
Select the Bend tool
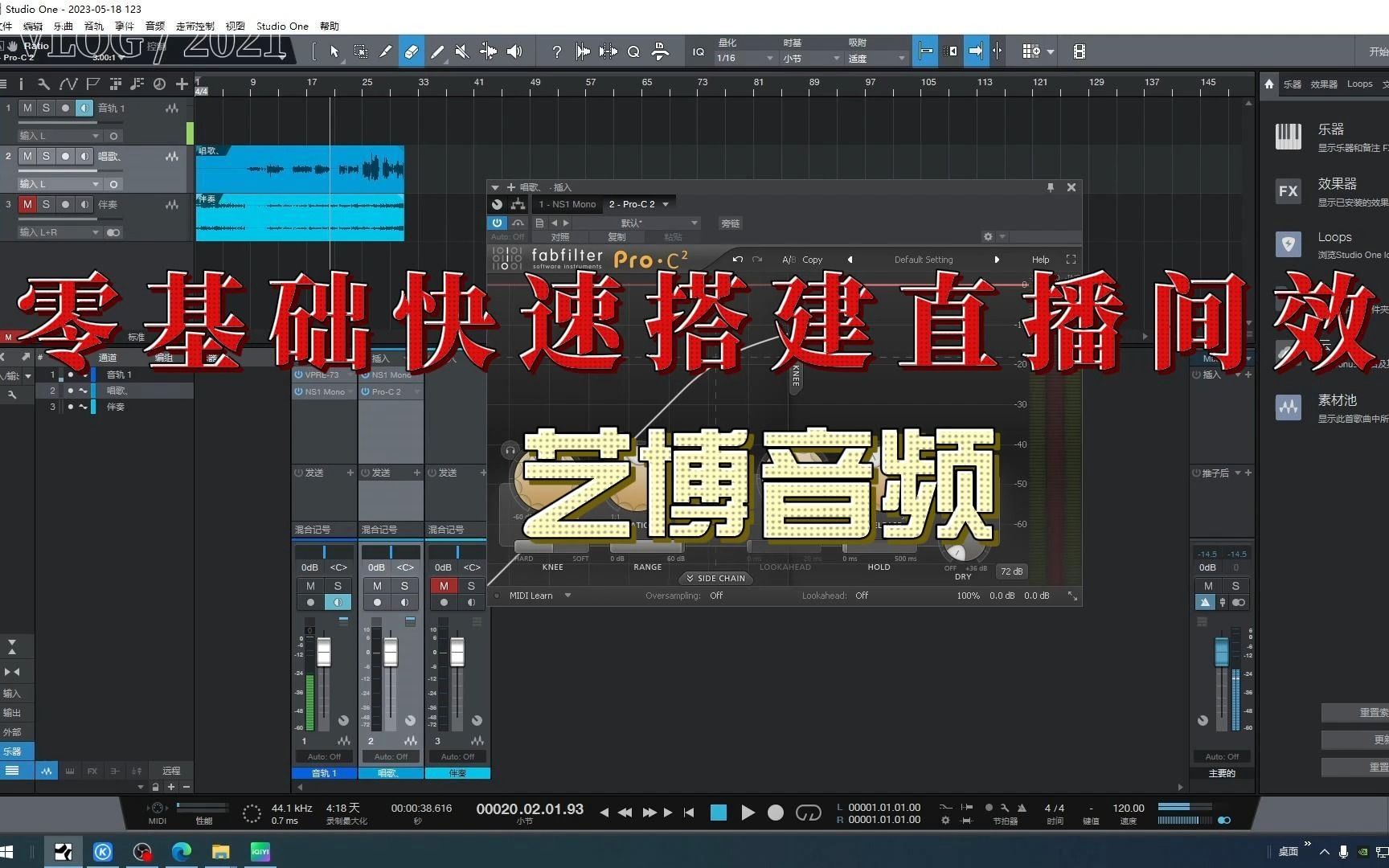point(488,51)
